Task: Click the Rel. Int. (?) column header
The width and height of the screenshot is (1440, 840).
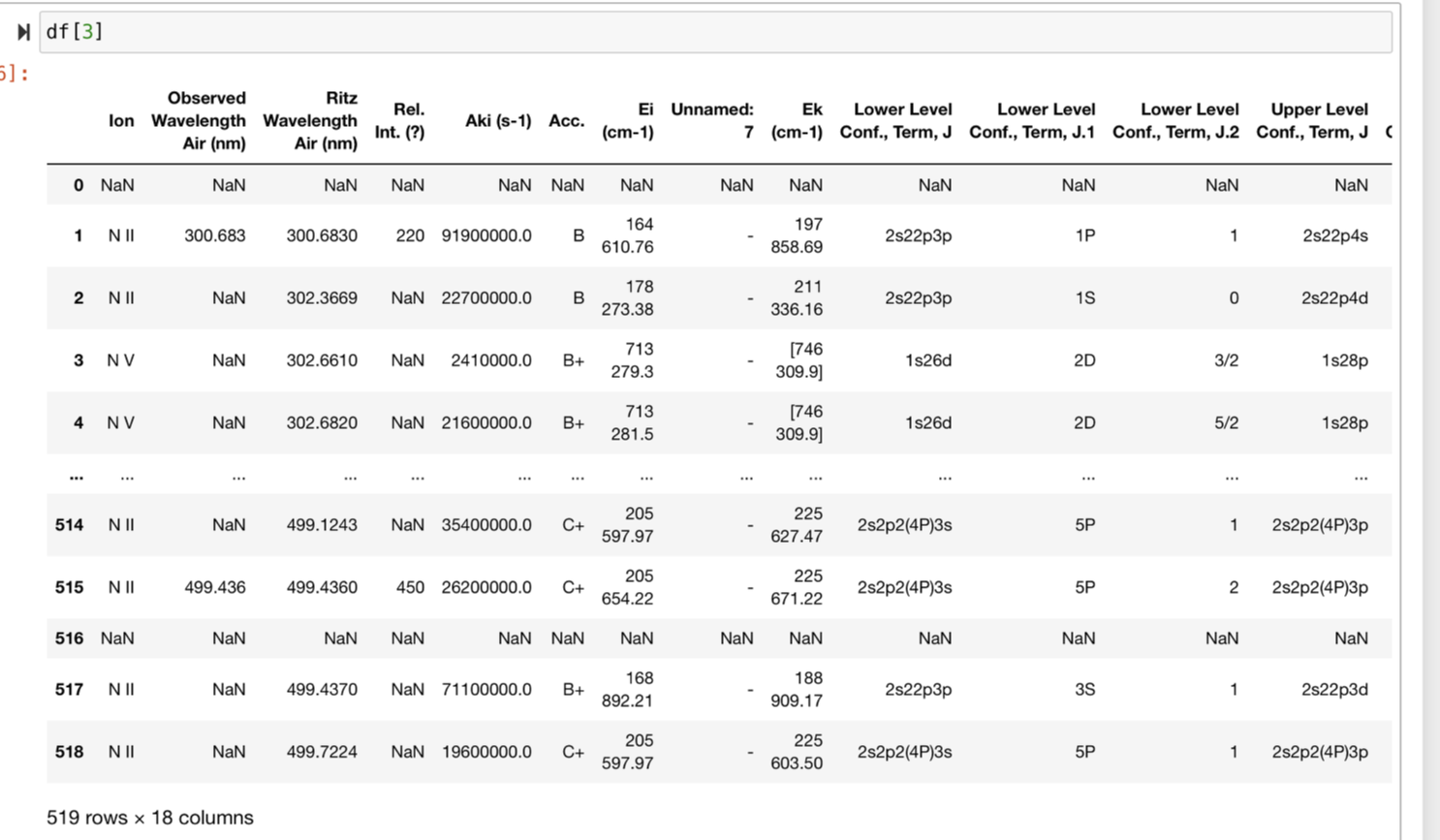Action: 400,121
